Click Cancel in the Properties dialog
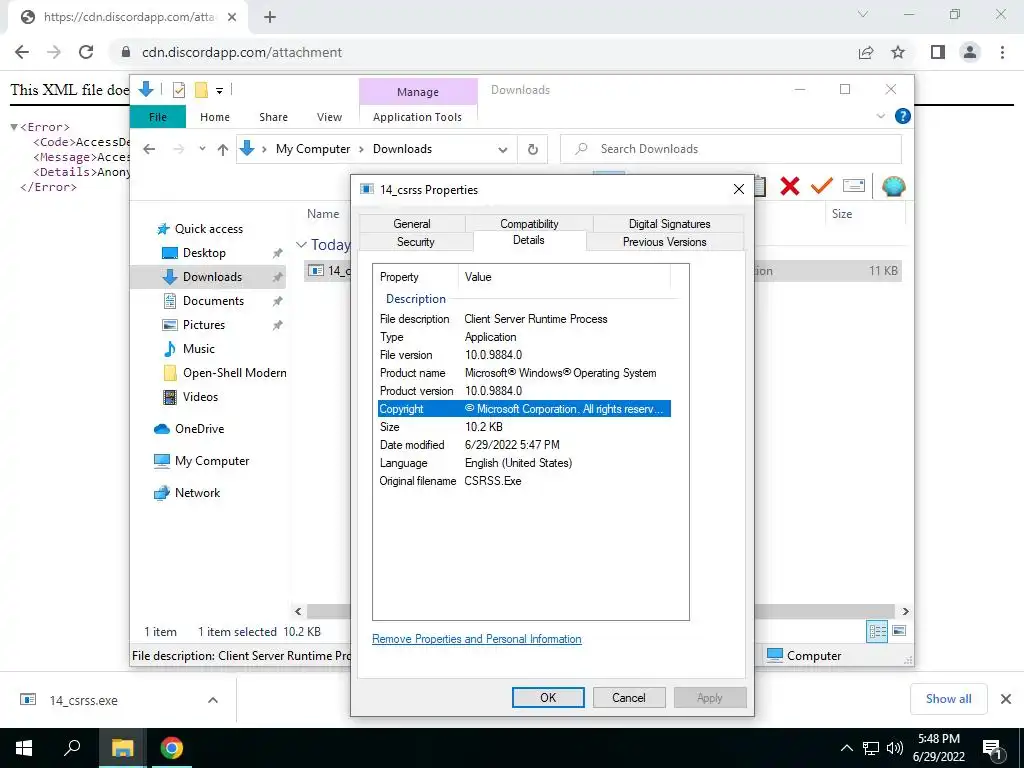The width and height of the screenshot is (1024, 768). 629,697
